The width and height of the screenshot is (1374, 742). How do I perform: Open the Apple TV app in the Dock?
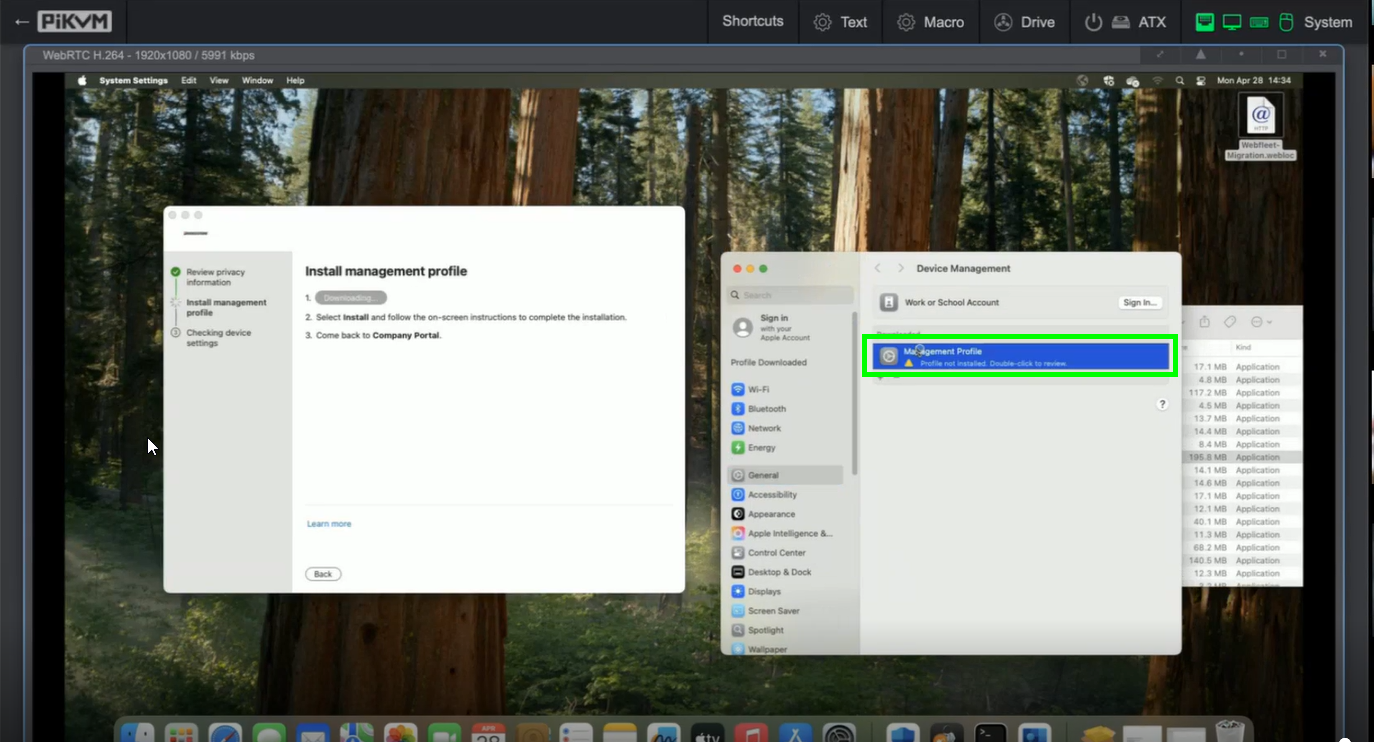tap(707, 734)
